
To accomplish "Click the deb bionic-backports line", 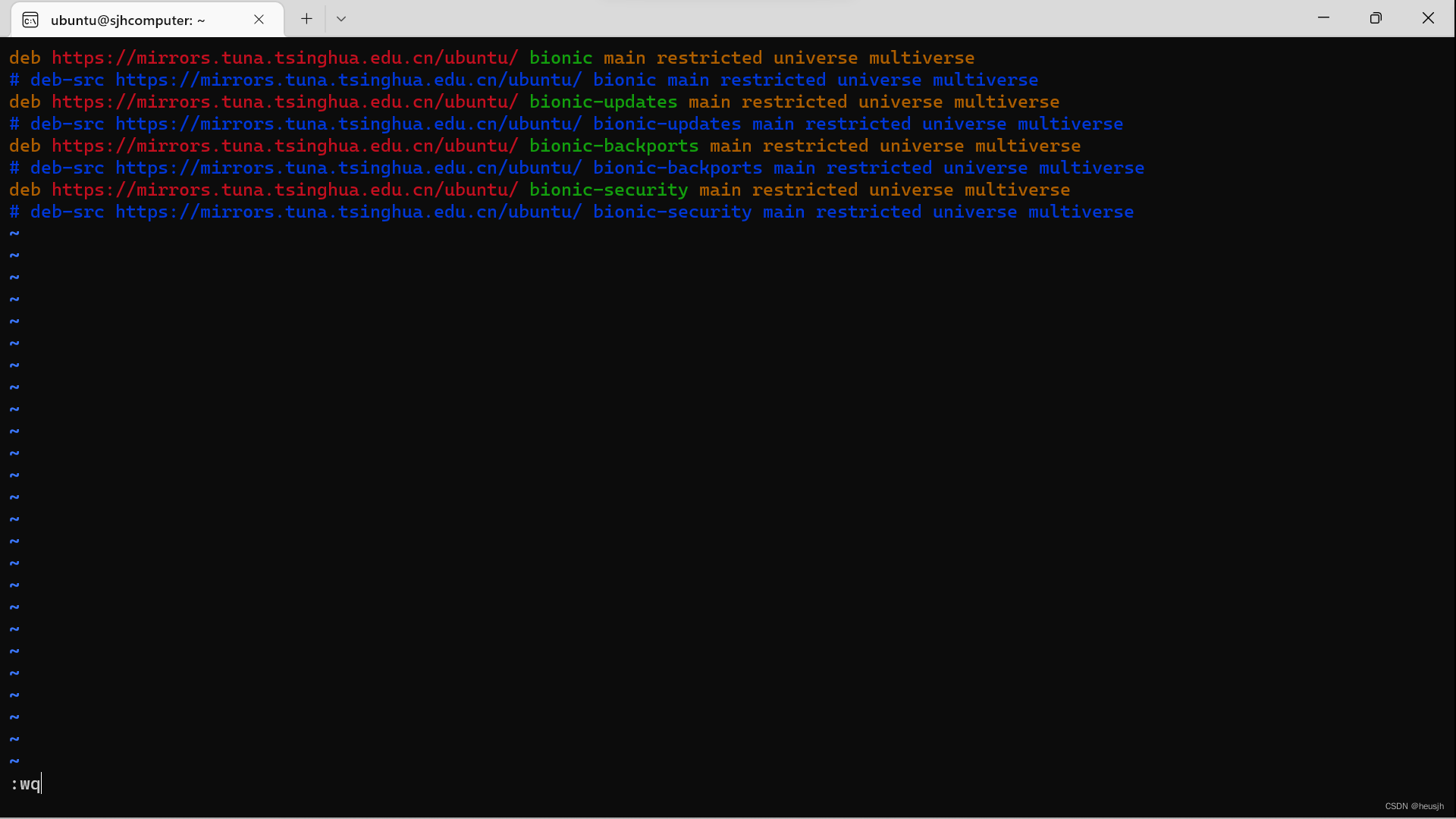I will (x=544, y=146).
